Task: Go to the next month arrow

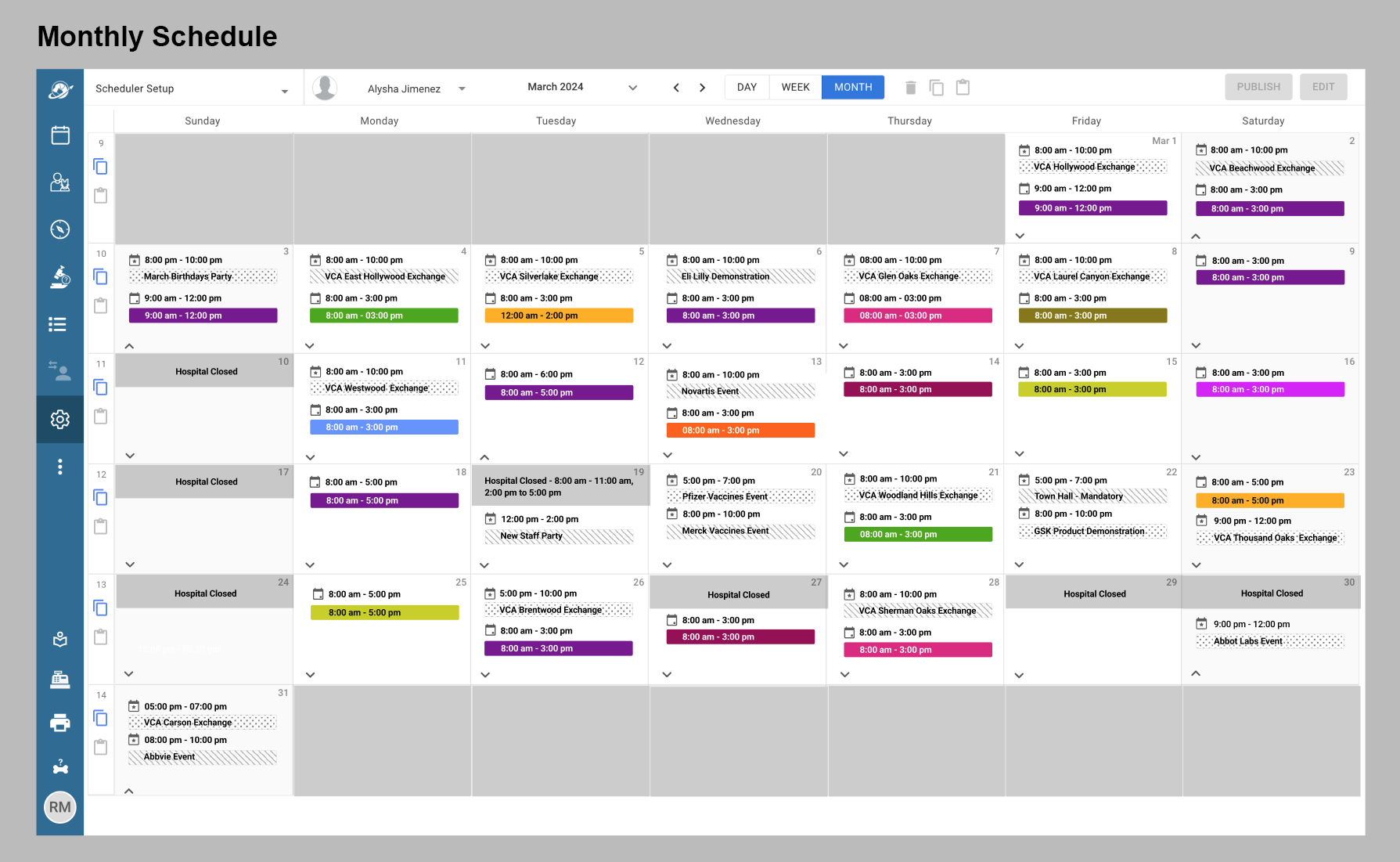Action: pyautogui.click(x=703, y=88)
